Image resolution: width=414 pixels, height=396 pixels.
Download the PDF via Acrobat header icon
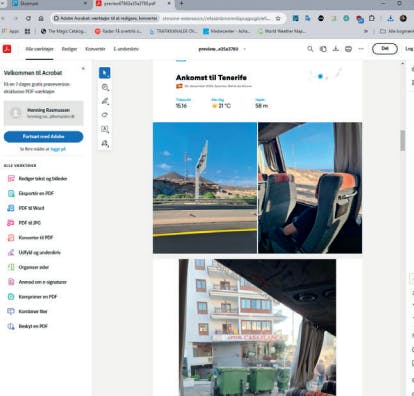(336, 49)
